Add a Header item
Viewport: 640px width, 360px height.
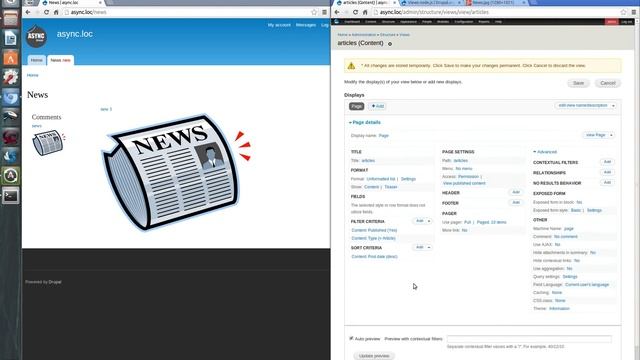pos(516,192)
